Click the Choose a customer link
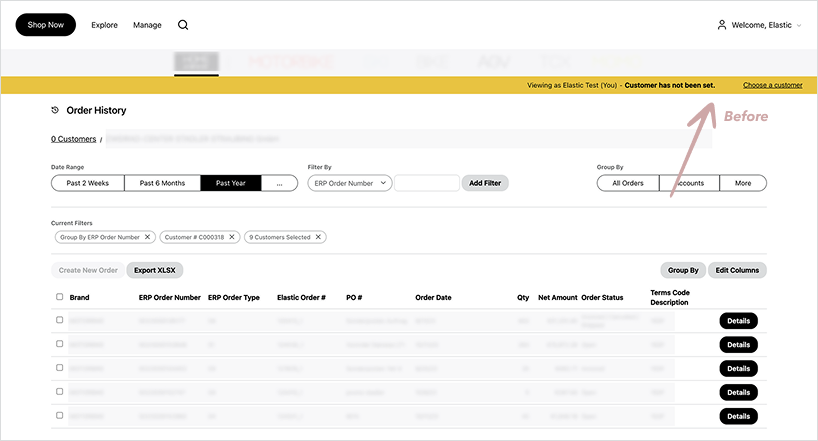Viewport: 818px width, 441px height. click(772, 85)
